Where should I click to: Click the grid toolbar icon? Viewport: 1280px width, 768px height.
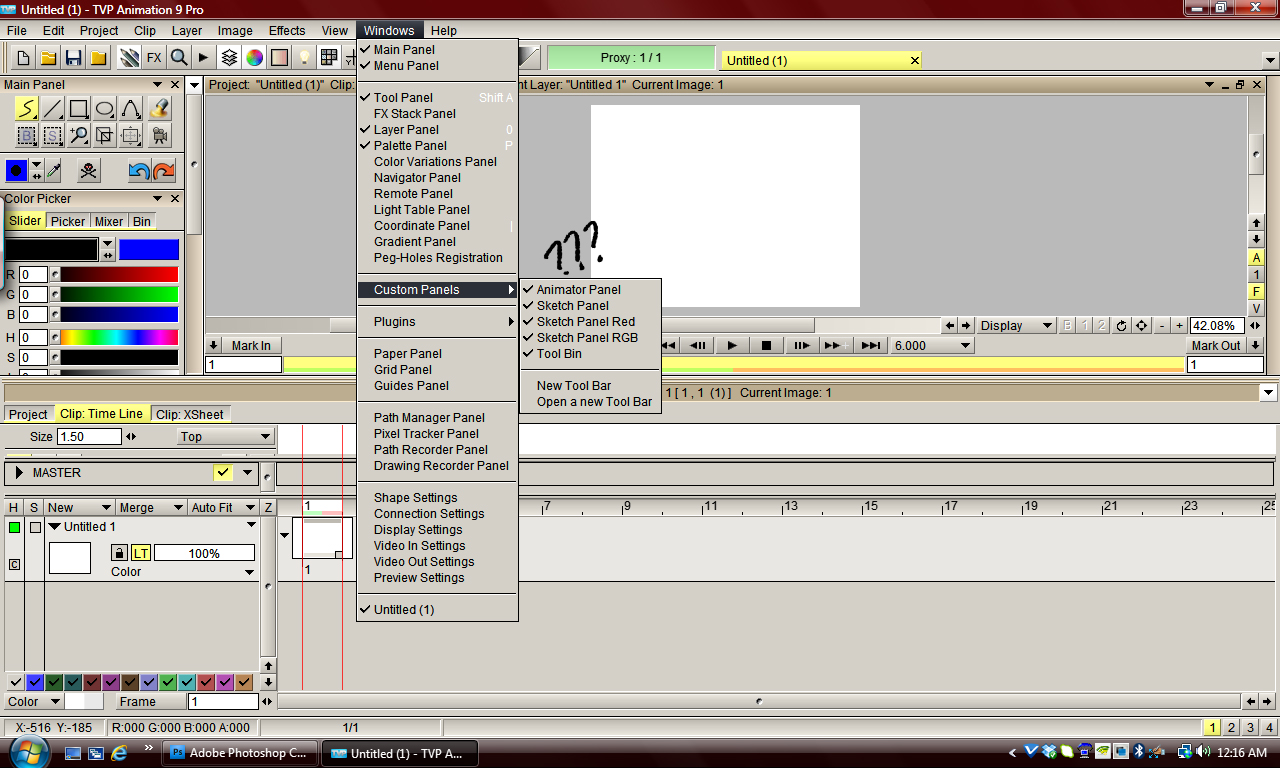(329, 58)
